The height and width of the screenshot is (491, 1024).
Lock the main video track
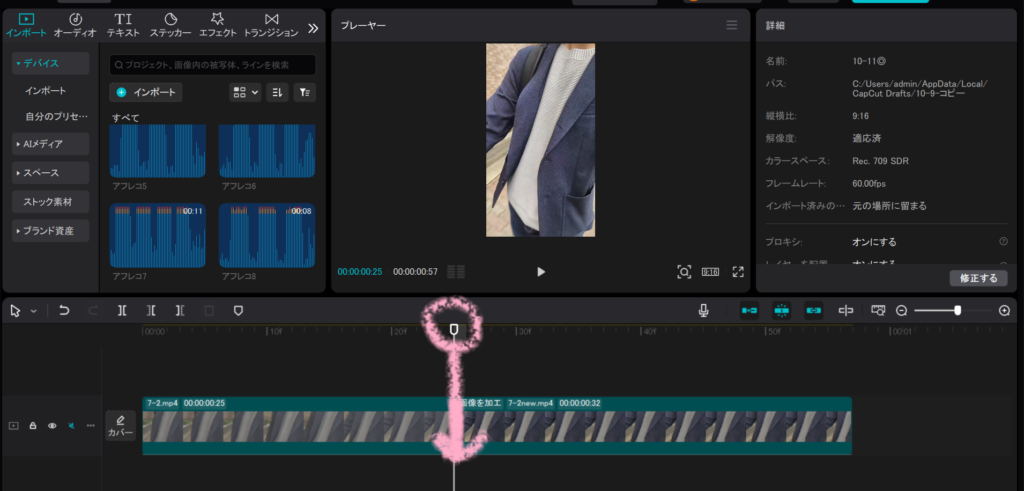33,426
